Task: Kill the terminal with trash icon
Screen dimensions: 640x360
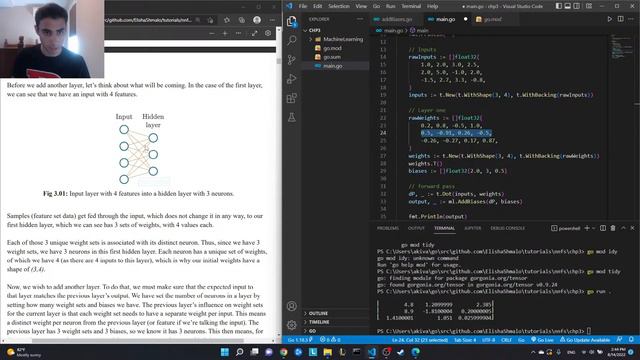Action: pos(613,228)
